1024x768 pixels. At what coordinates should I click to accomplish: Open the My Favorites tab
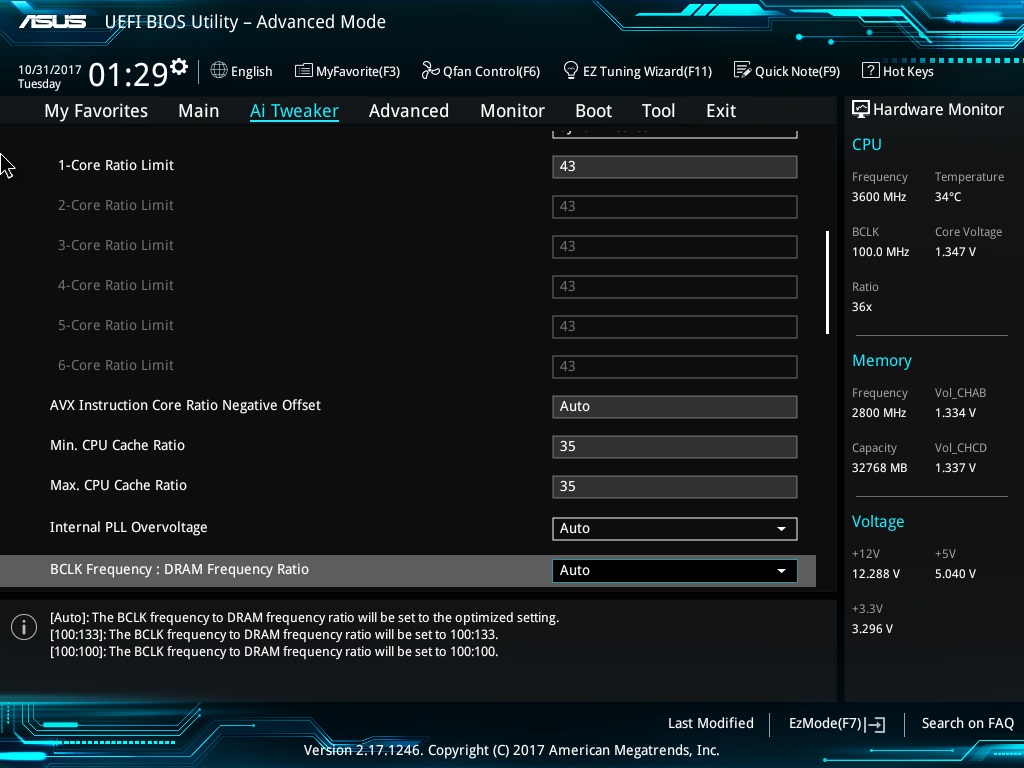[96, 111]
